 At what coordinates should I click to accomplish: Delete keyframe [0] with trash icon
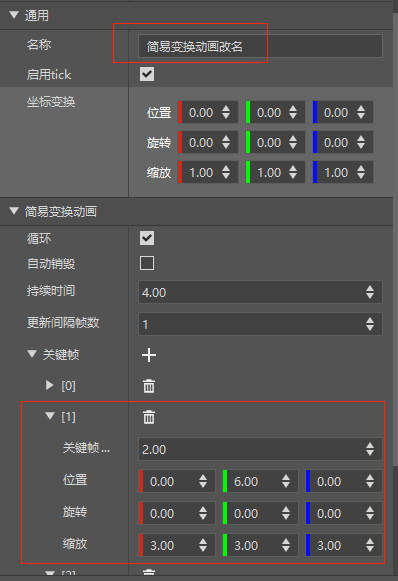(149, 386)
